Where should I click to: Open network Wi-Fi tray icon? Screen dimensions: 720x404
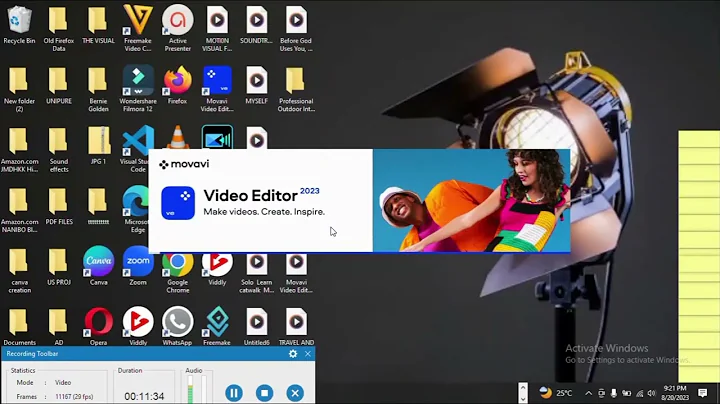click(x=640, y=393)
